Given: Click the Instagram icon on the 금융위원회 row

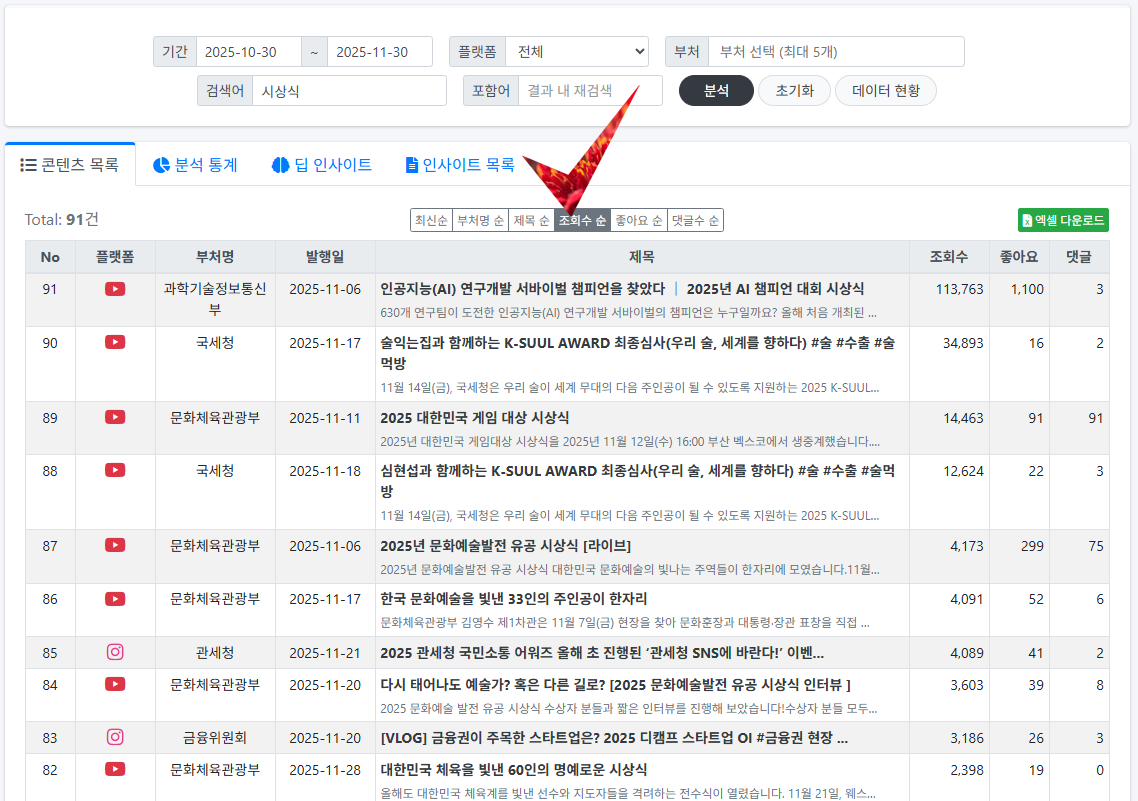Looking at the screenshot, I should pos(115,735).
